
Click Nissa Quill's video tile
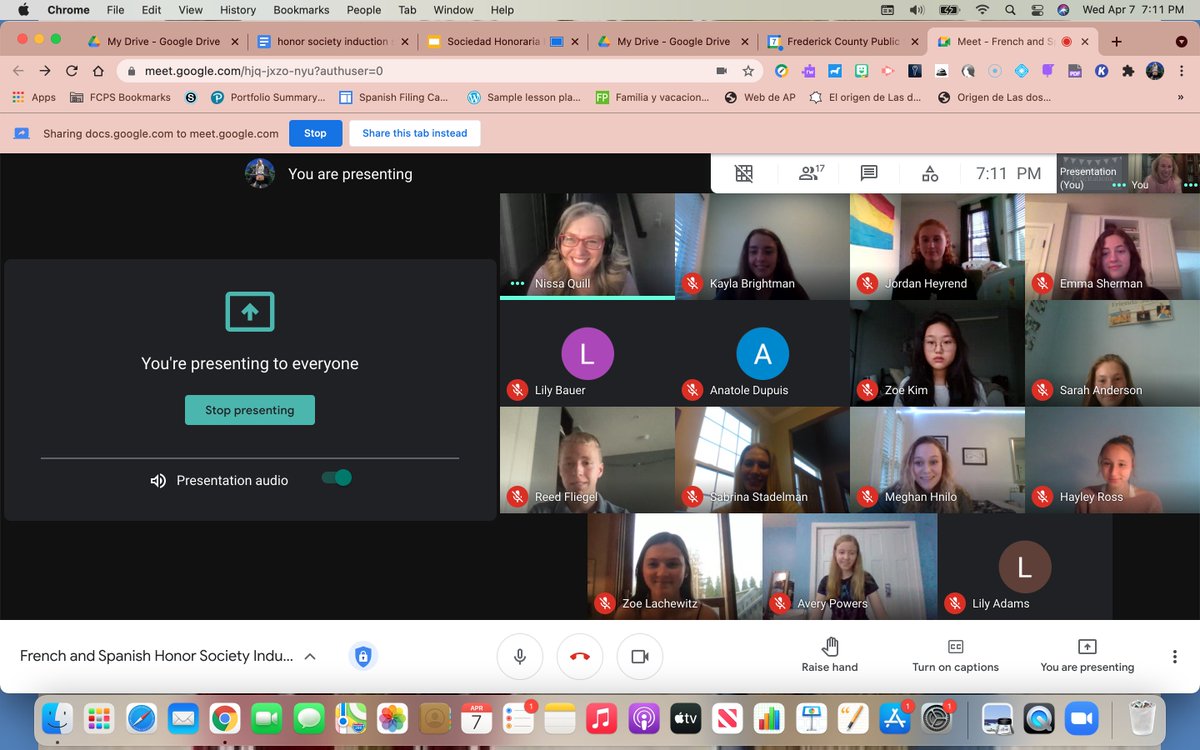tap(587, 246)
